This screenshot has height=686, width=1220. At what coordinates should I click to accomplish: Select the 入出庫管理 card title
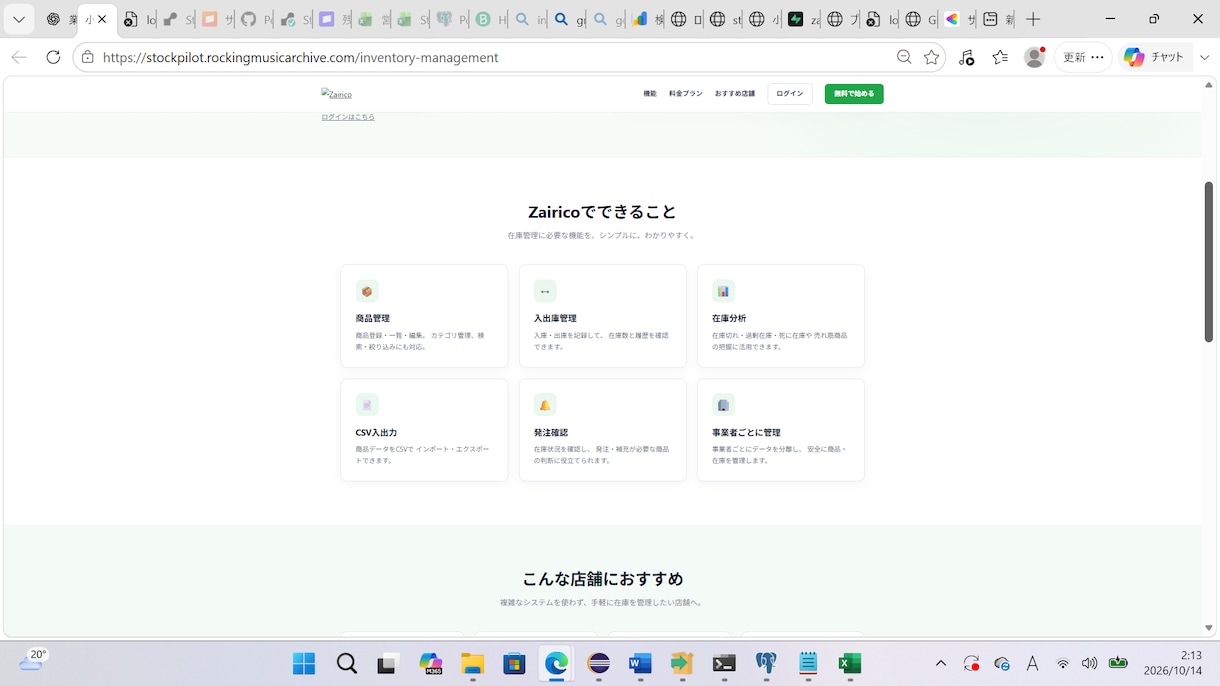[x=555, y=318]
